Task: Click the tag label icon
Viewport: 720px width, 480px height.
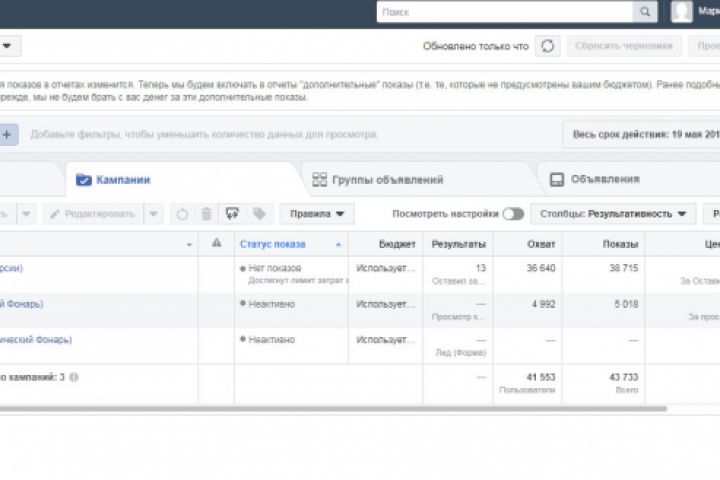Action: coord(259,214)
